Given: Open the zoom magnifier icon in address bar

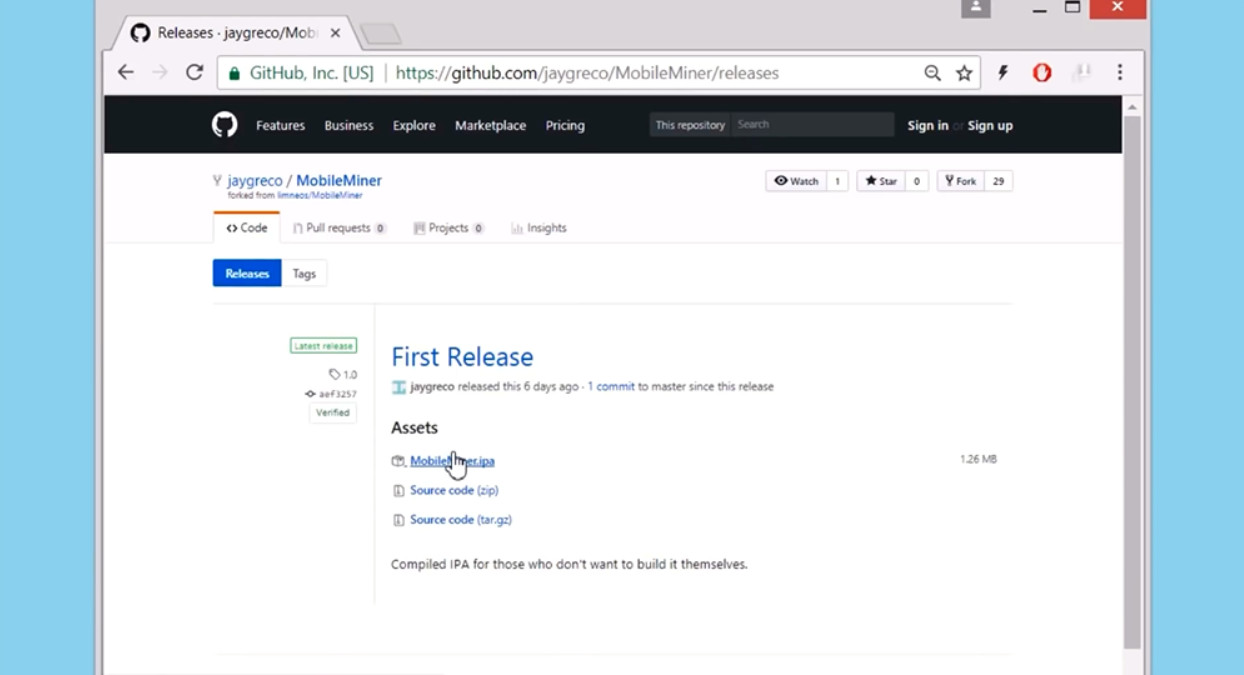Looking at the screenshot, I should click(x=932, y=73).
